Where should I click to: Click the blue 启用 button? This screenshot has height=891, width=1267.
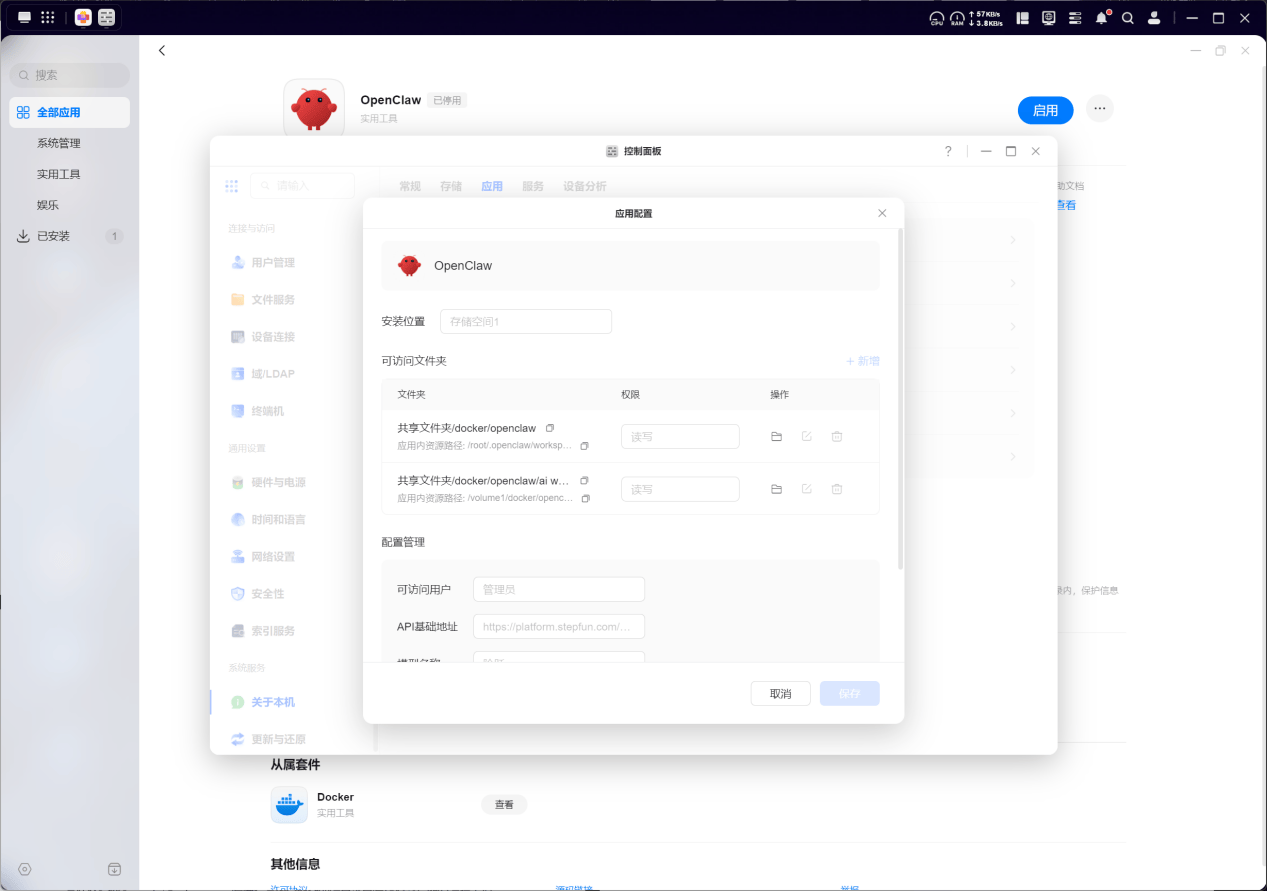click(1046, 110)
